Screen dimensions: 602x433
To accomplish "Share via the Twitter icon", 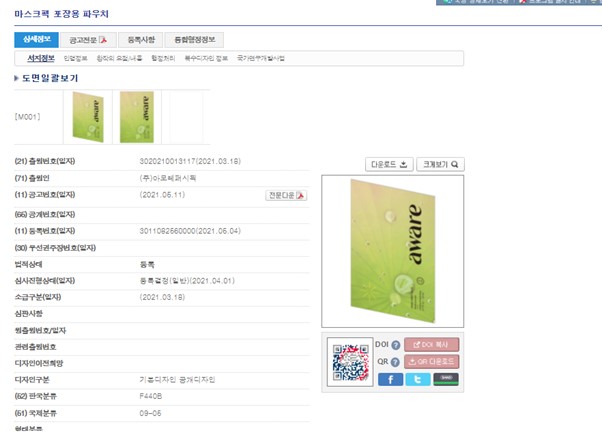I will (418, 379).
